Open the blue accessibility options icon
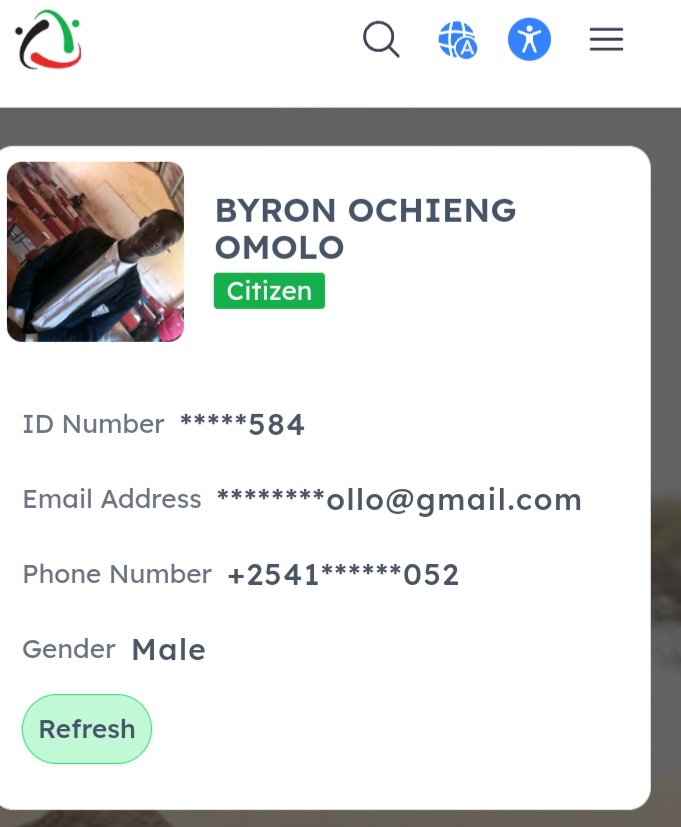 pos(529,40)
